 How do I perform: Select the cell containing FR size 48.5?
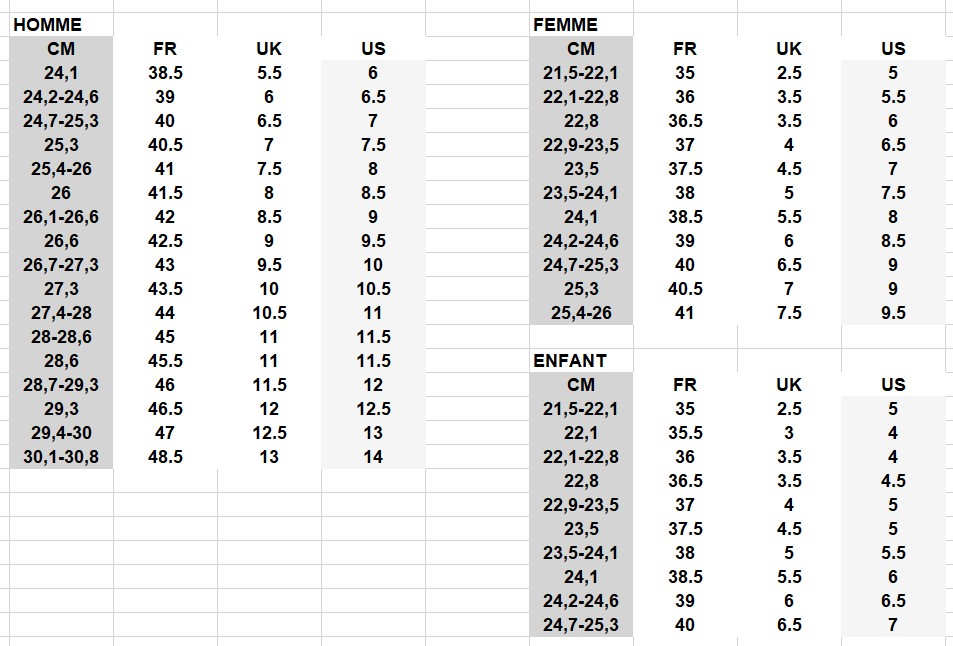coord(165,457)
